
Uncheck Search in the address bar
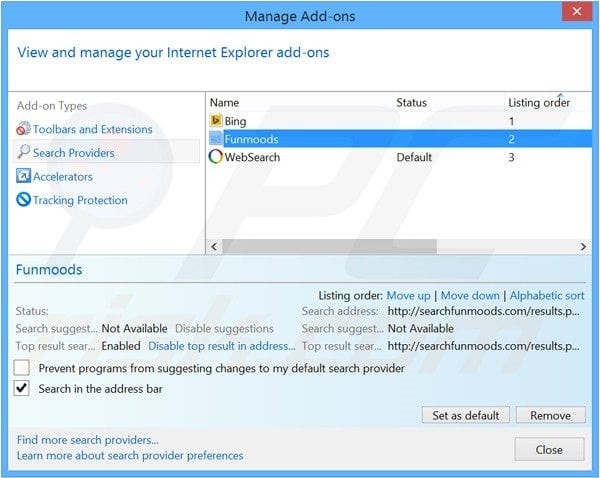click(x=21, y=388)
